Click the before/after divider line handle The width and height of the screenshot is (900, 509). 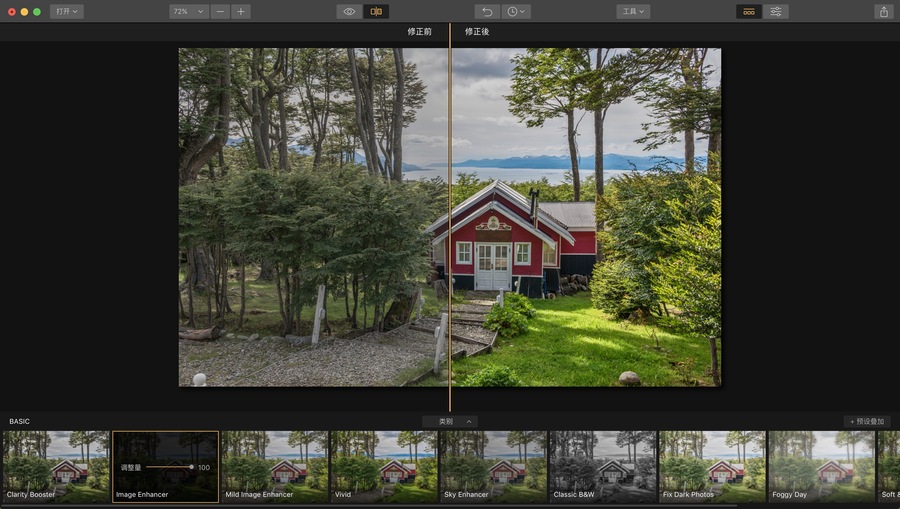pyautogui.click(x=450, y=217)
